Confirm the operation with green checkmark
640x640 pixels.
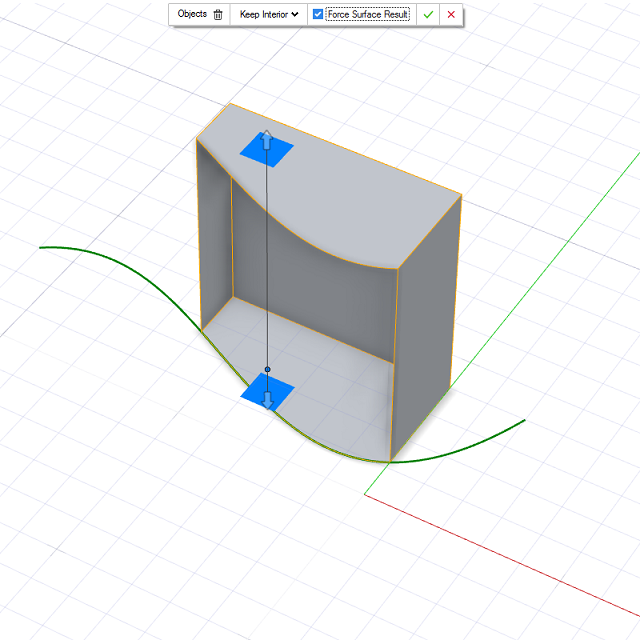pos(429,15)
